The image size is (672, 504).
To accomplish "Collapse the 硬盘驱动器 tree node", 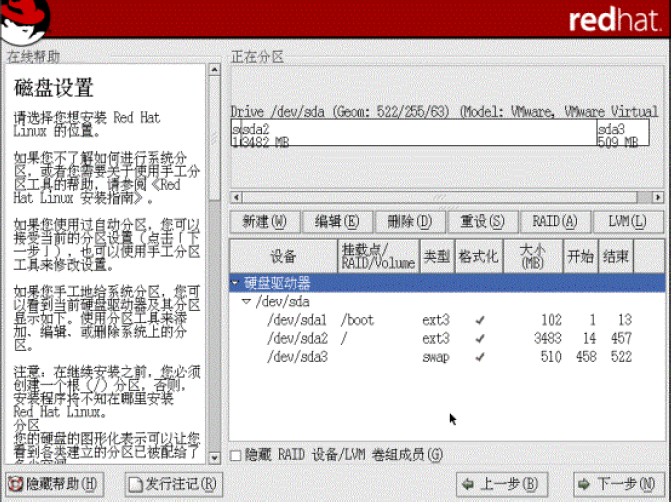I will click(x=235, y=283).
